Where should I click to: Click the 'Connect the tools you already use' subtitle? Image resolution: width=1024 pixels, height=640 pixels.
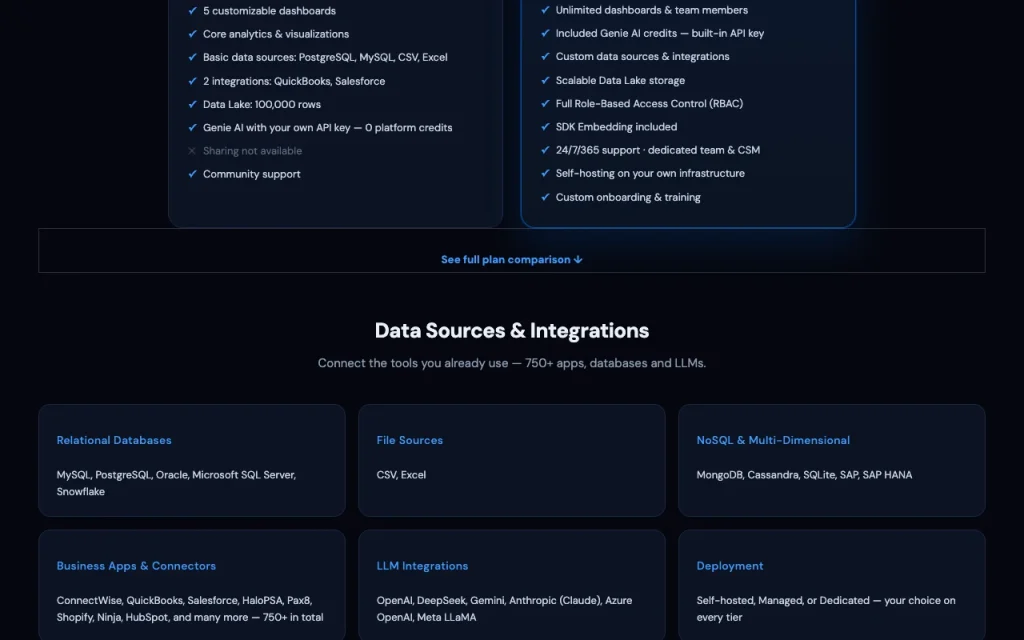[x=511, y=363]
